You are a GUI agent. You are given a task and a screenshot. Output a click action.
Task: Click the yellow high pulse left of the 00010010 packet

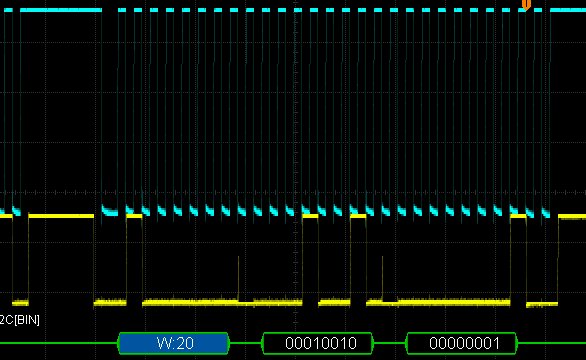coord(310,216)
